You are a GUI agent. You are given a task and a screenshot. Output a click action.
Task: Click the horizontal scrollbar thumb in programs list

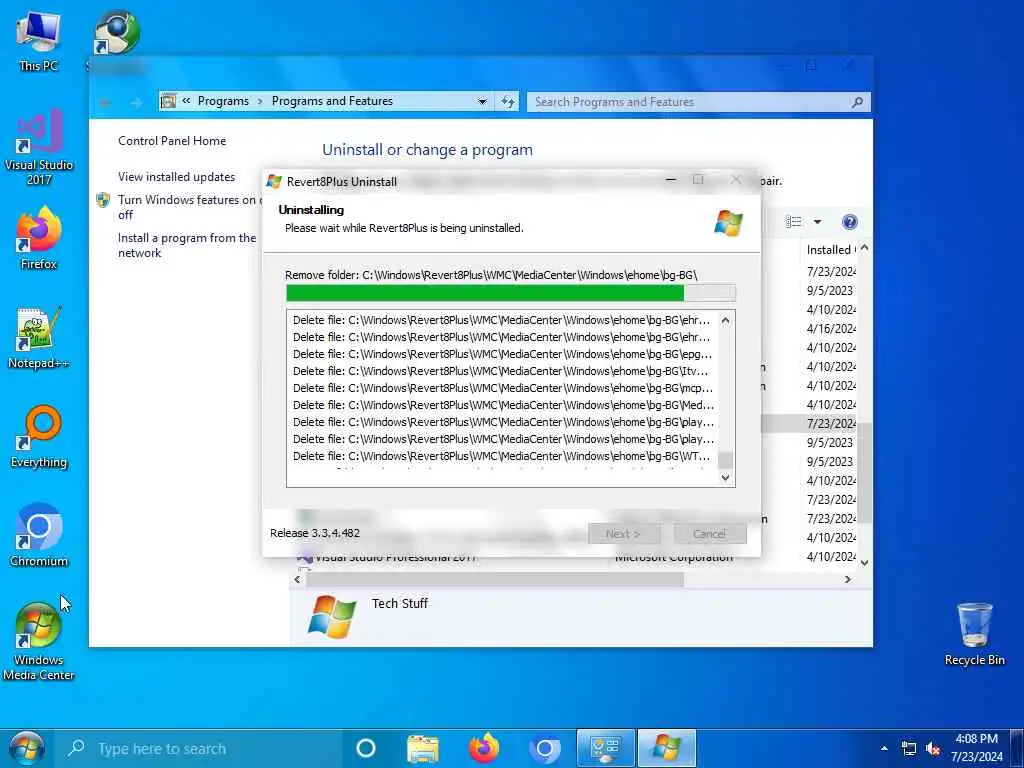click(495, 579)
